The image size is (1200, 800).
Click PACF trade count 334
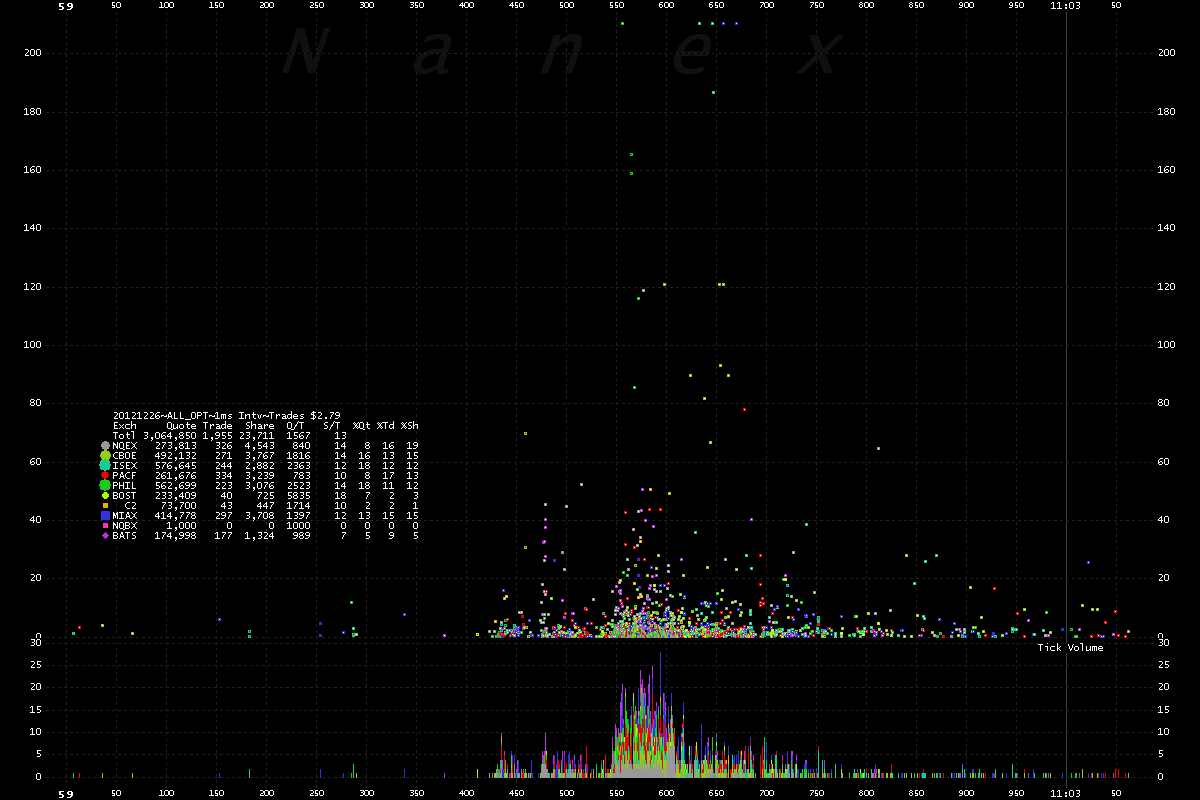tap(224, 475)
